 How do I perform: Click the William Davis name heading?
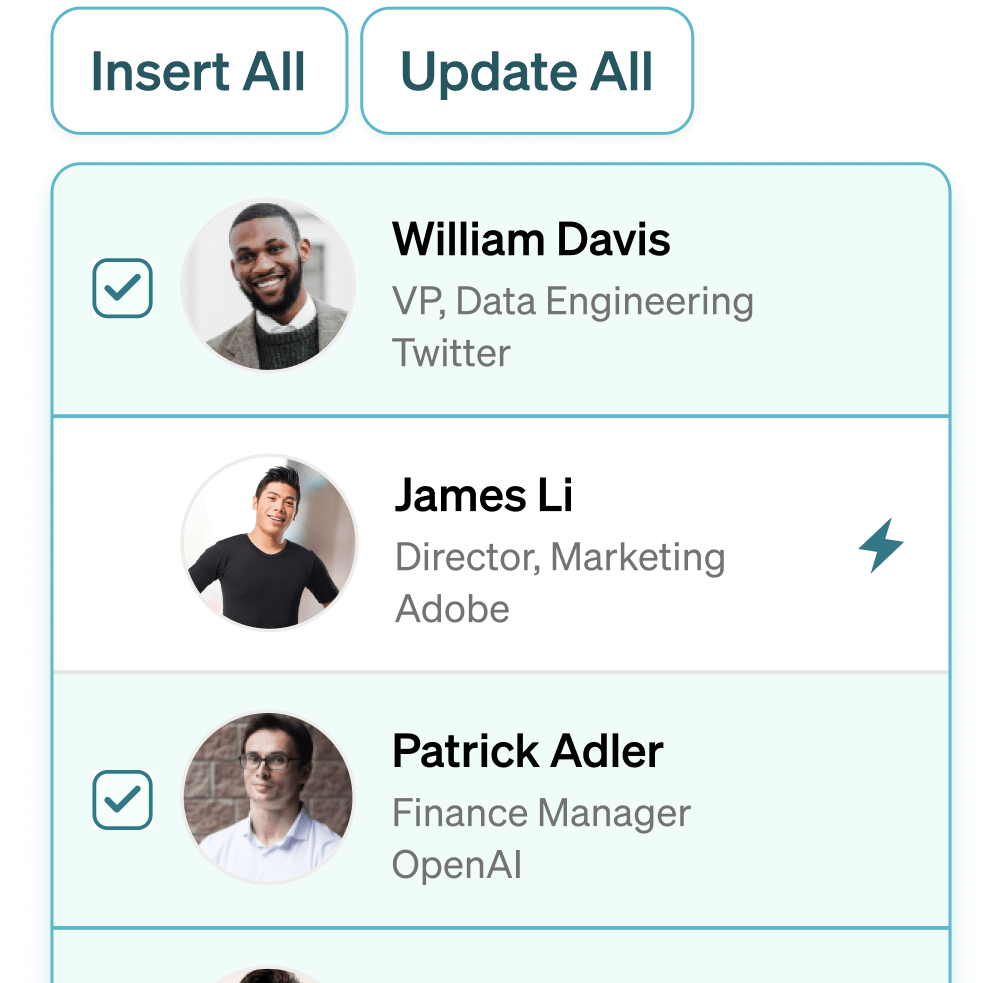coord(531,240)
